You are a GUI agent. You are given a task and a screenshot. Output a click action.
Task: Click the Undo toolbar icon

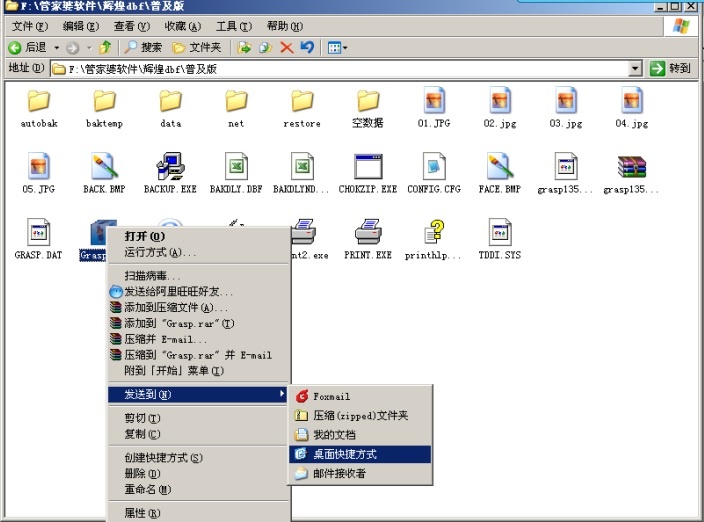(x=307, y=47)
